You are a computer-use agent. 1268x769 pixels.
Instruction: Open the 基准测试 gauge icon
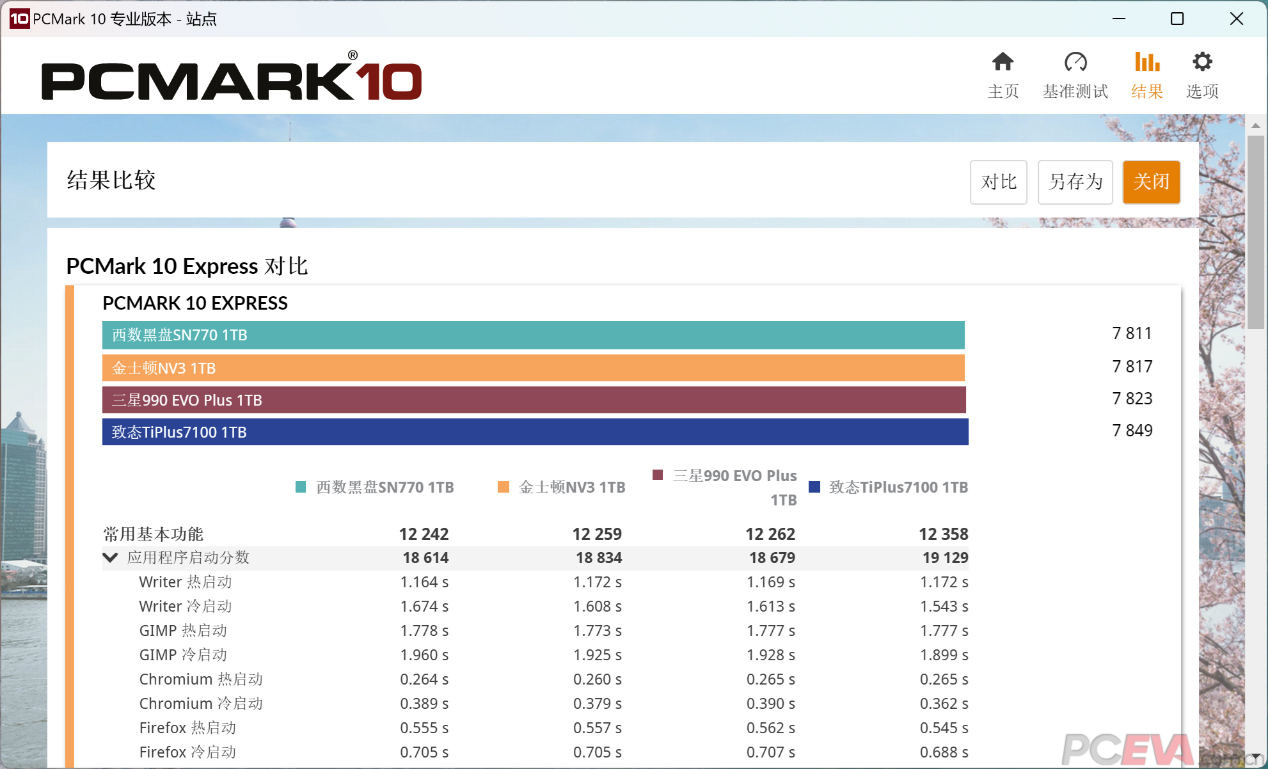pos(1076,62)
